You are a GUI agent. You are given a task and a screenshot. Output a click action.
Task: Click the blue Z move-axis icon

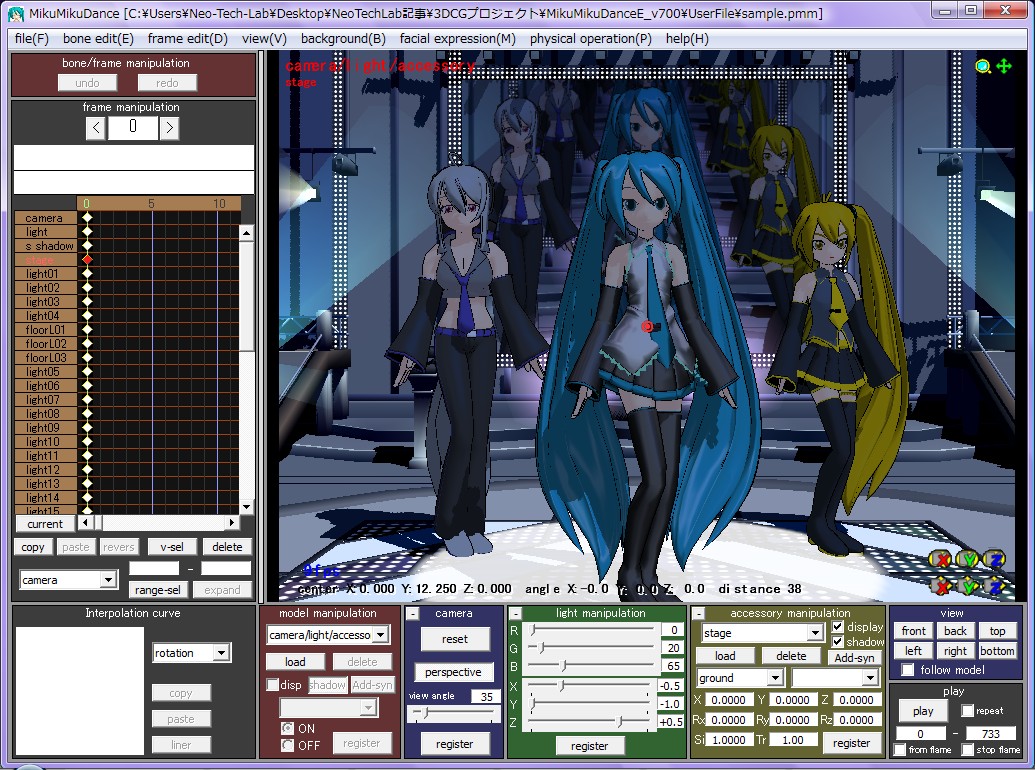[x=994, y=585]
